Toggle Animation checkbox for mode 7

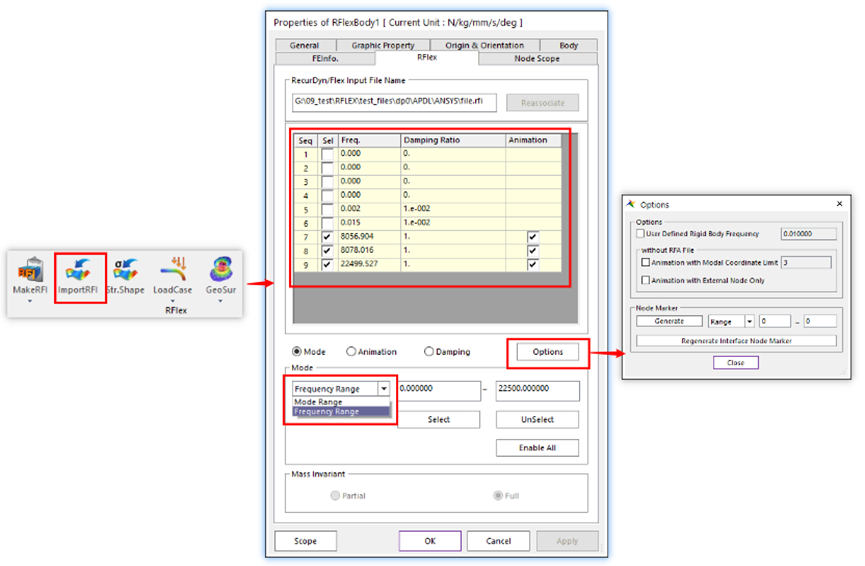click(532, 237)
